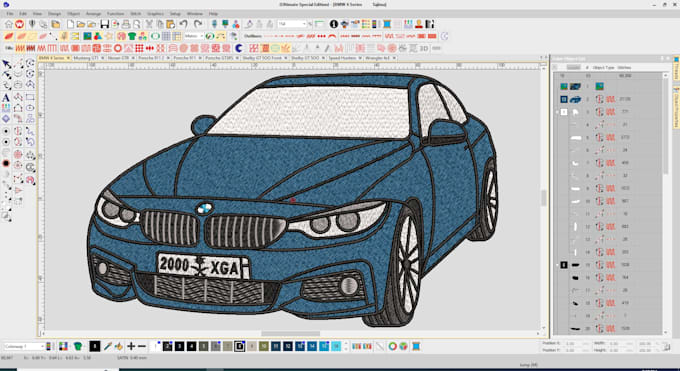The width and height of the screenshot is (680, 371).
Task: Click the eyedropper pencil icon in bottom bar
Action: [108, 346]
